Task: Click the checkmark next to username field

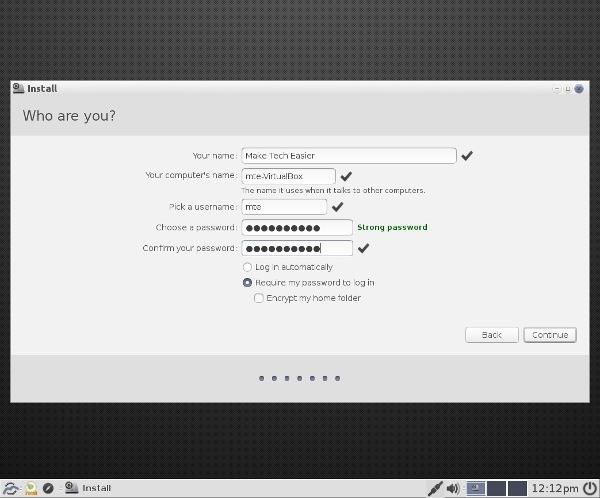Action: click(x=337, y=207)
